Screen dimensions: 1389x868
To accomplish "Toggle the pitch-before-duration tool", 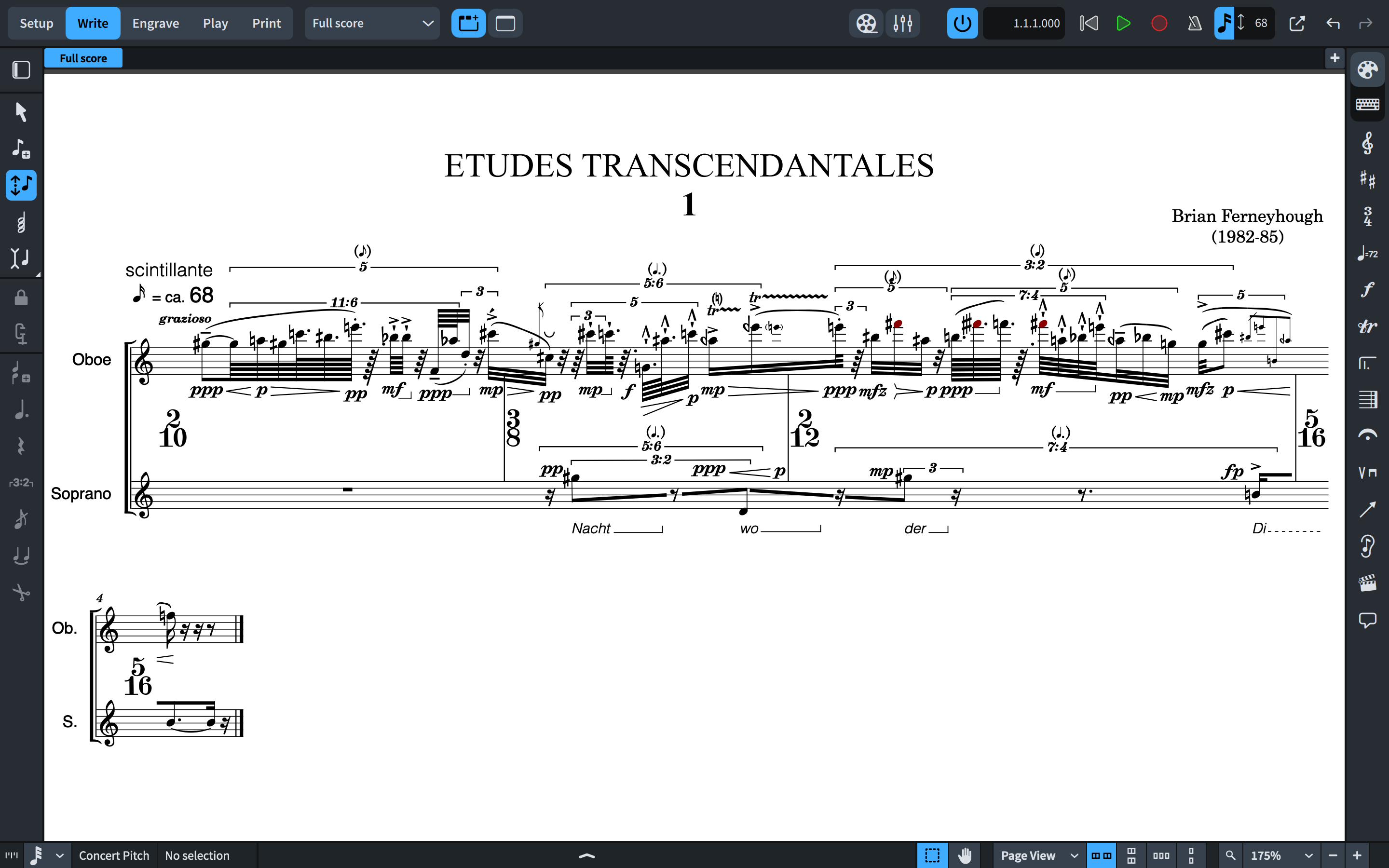I will pyautogui.click(x=21, y=185).
